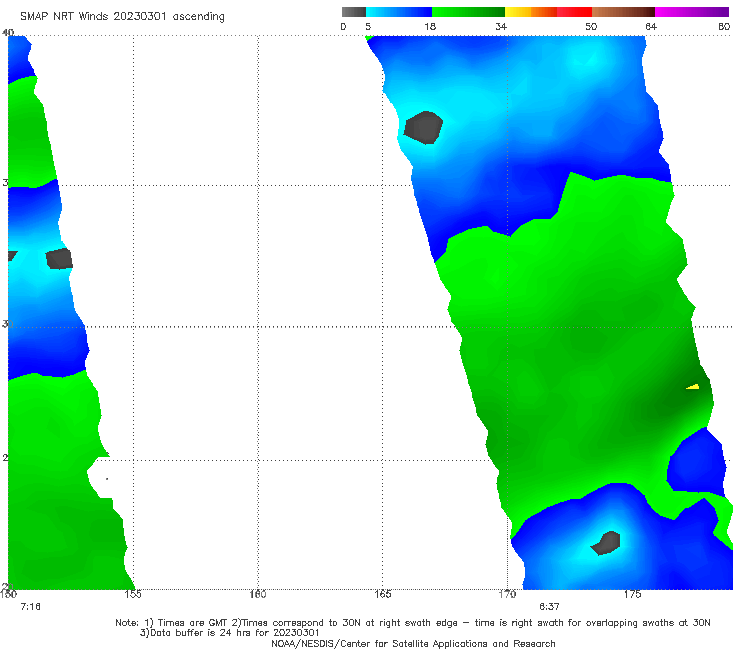The image size is (740, 650).
Task: Click the 'Data buffer is 24 hrs' note
Action: click(230, 633)
